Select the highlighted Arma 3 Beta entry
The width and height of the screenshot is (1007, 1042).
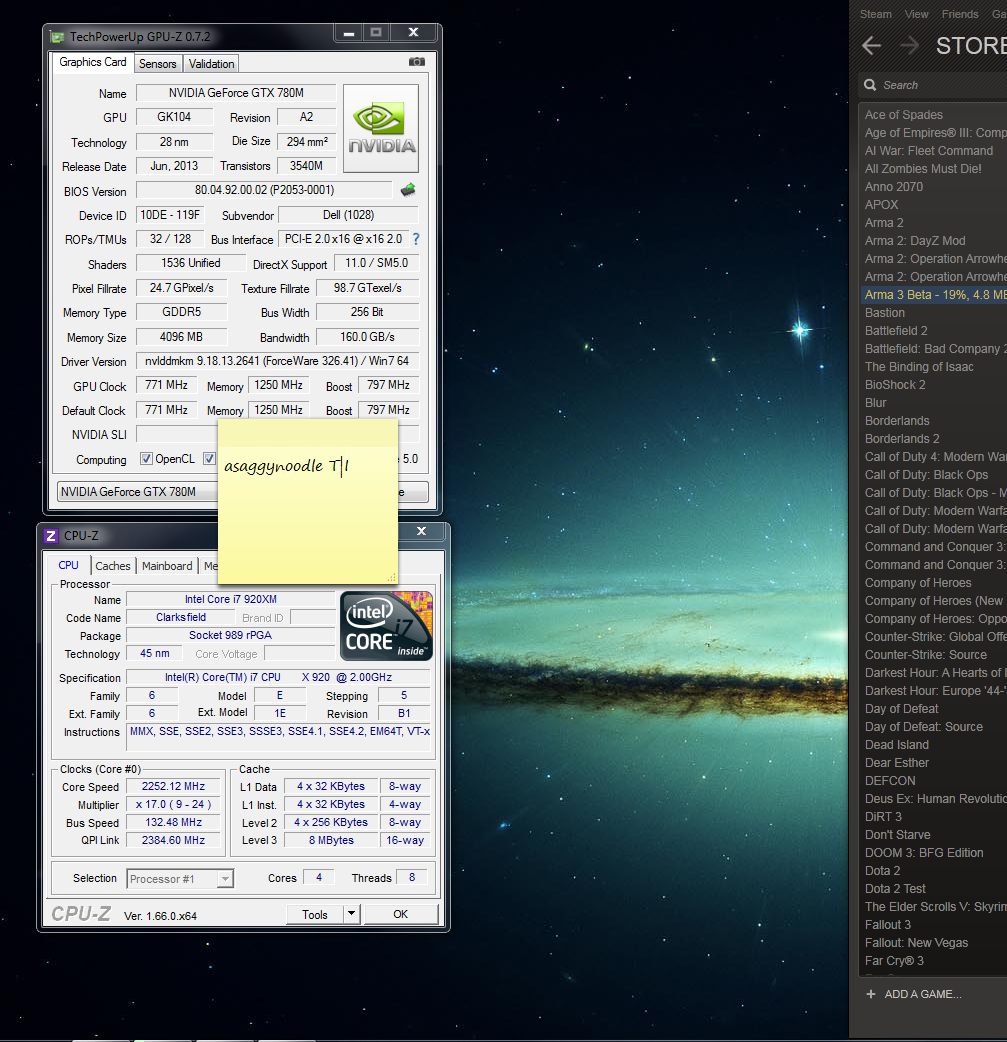point(933,294)
